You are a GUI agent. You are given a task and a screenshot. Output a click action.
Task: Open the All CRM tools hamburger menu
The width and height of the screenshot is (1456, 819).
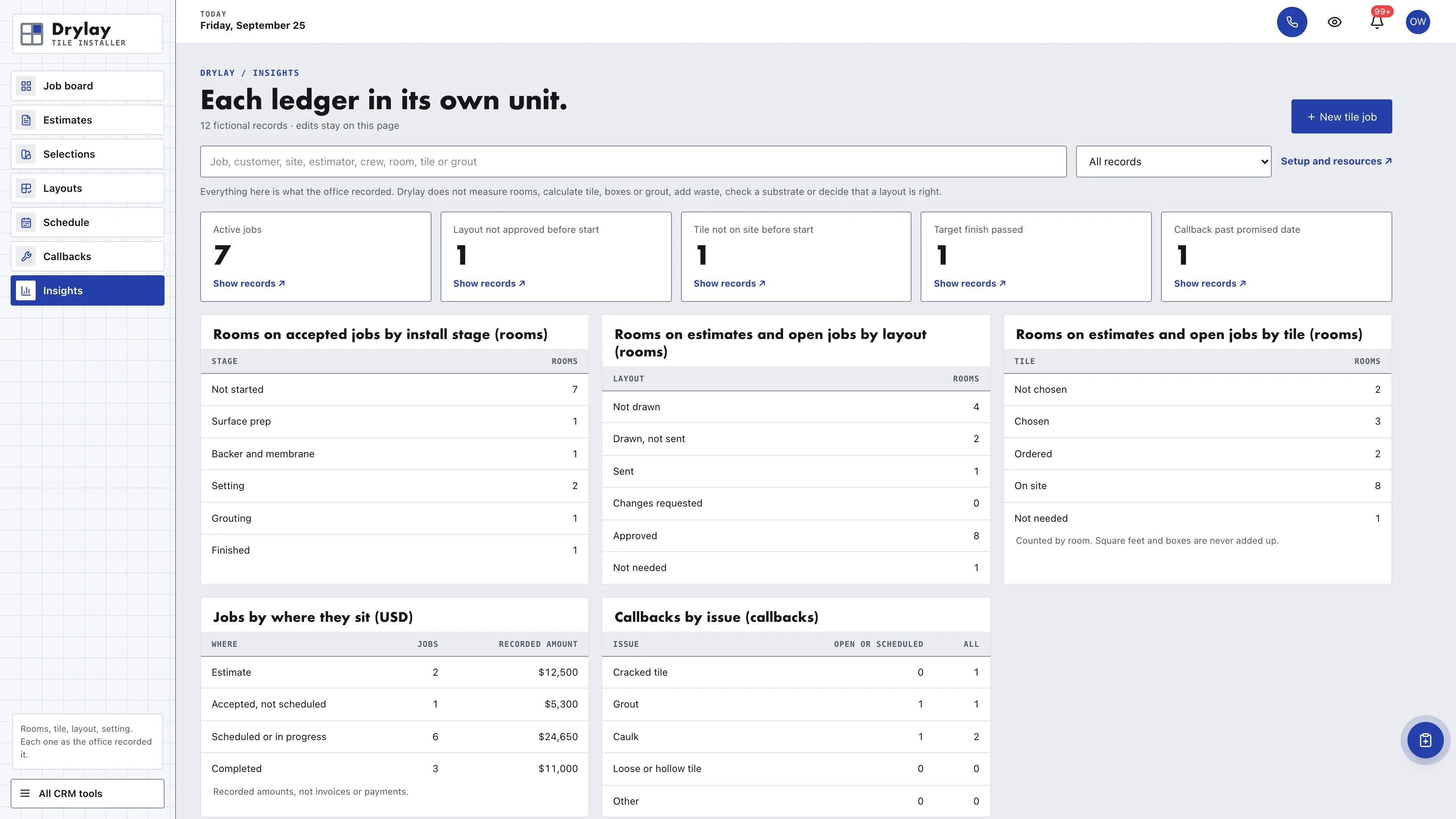click(x=88, y=794)
